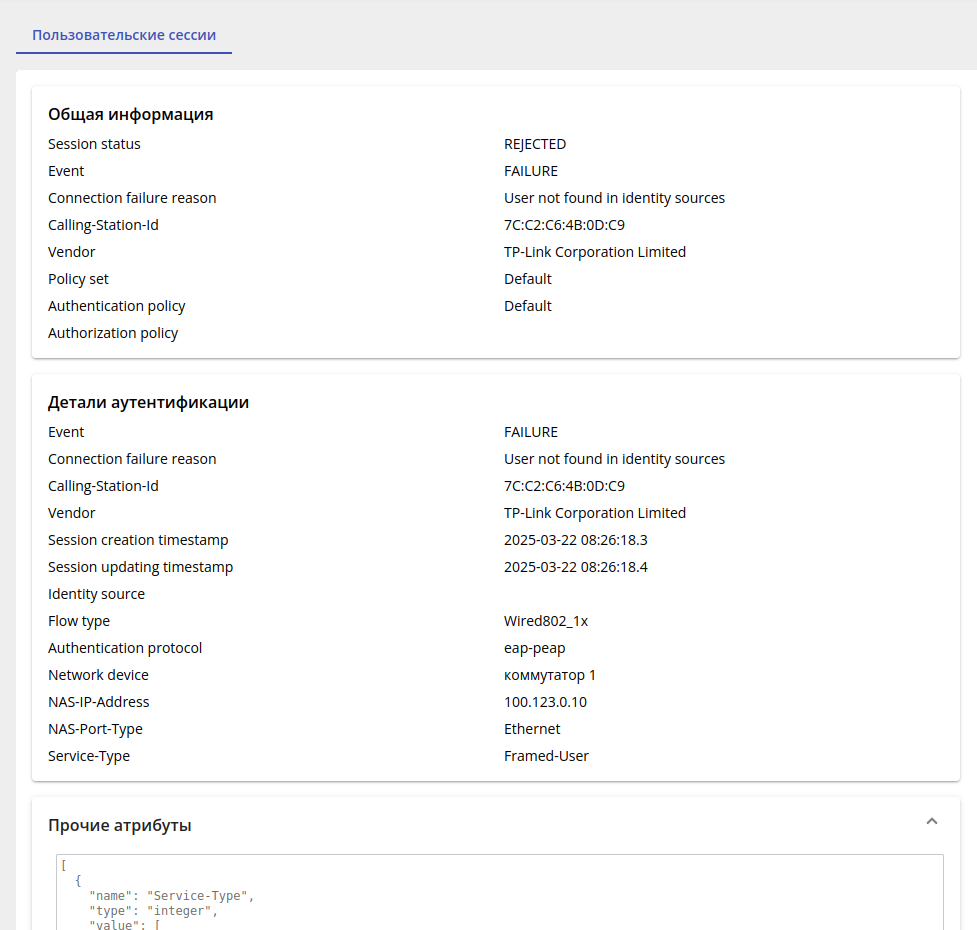Click the Wired802_1x flow type value
Screen dimensions: 977x930
[x=546, y=621]
